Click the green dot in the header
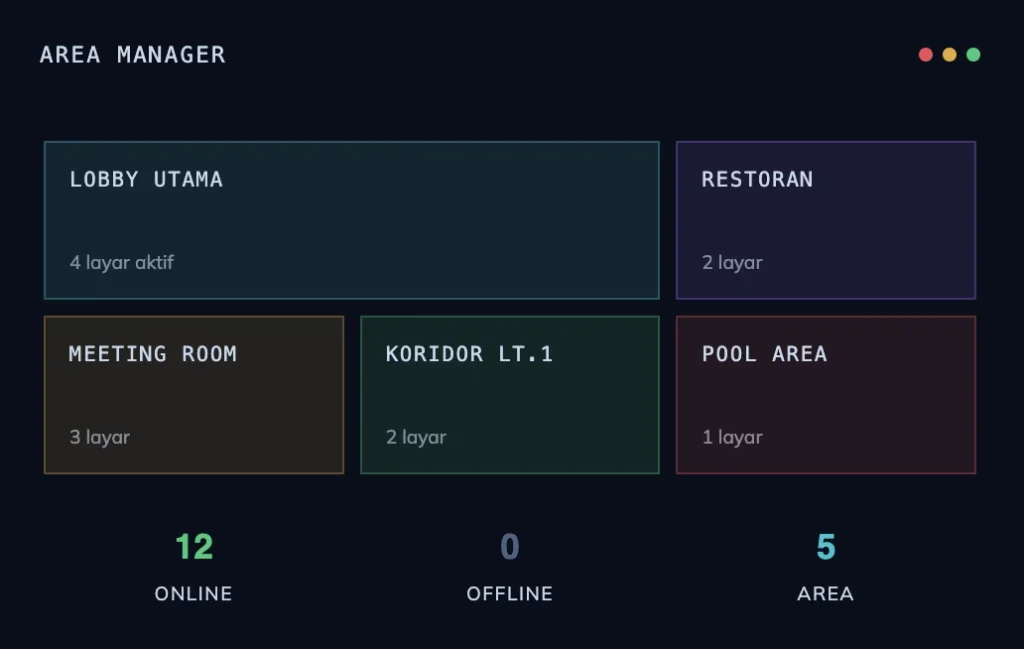 [973, 55]
